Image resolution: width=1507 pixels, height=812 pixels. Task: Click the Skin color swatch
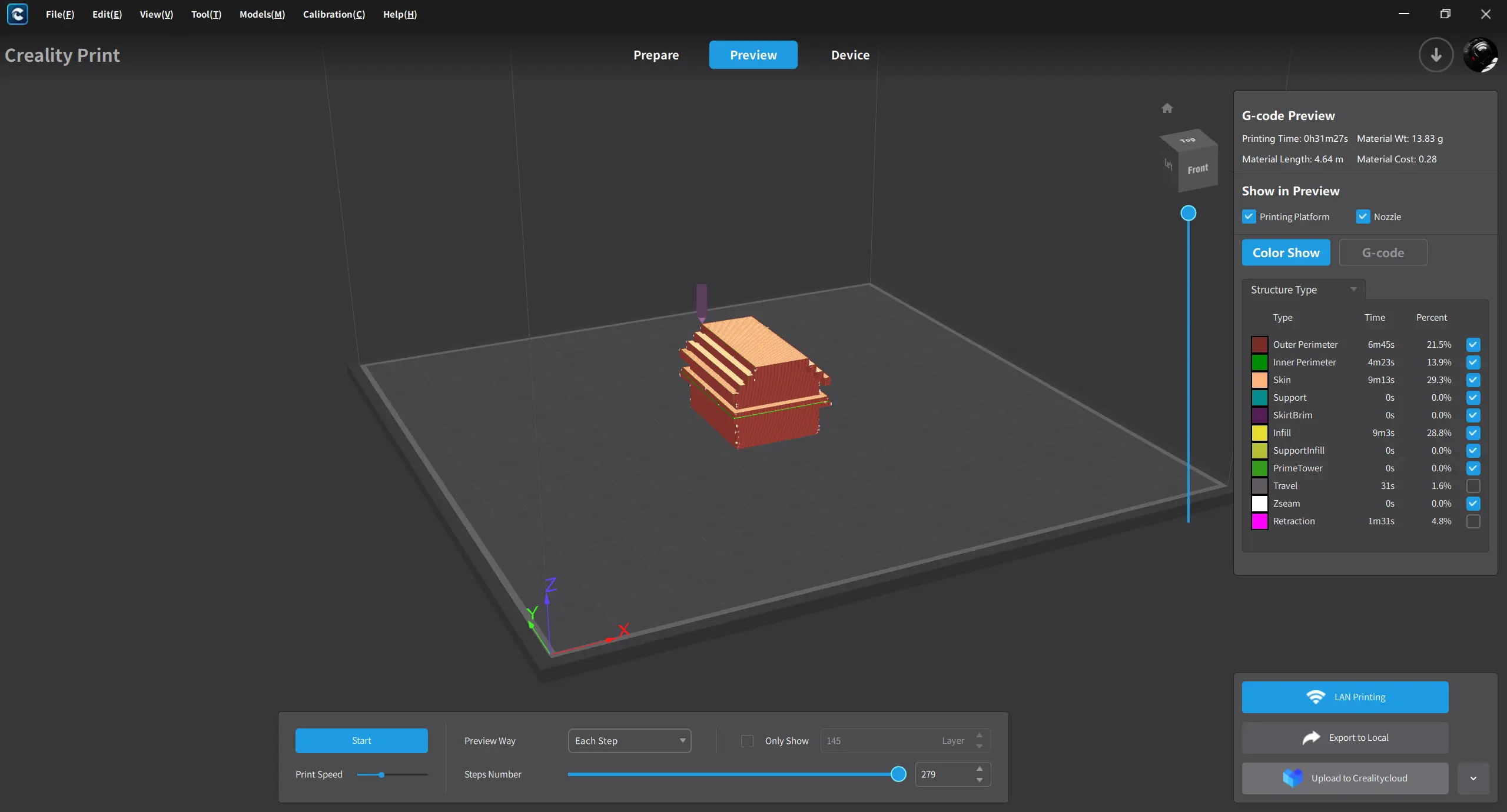click(x=1259, y=380)
